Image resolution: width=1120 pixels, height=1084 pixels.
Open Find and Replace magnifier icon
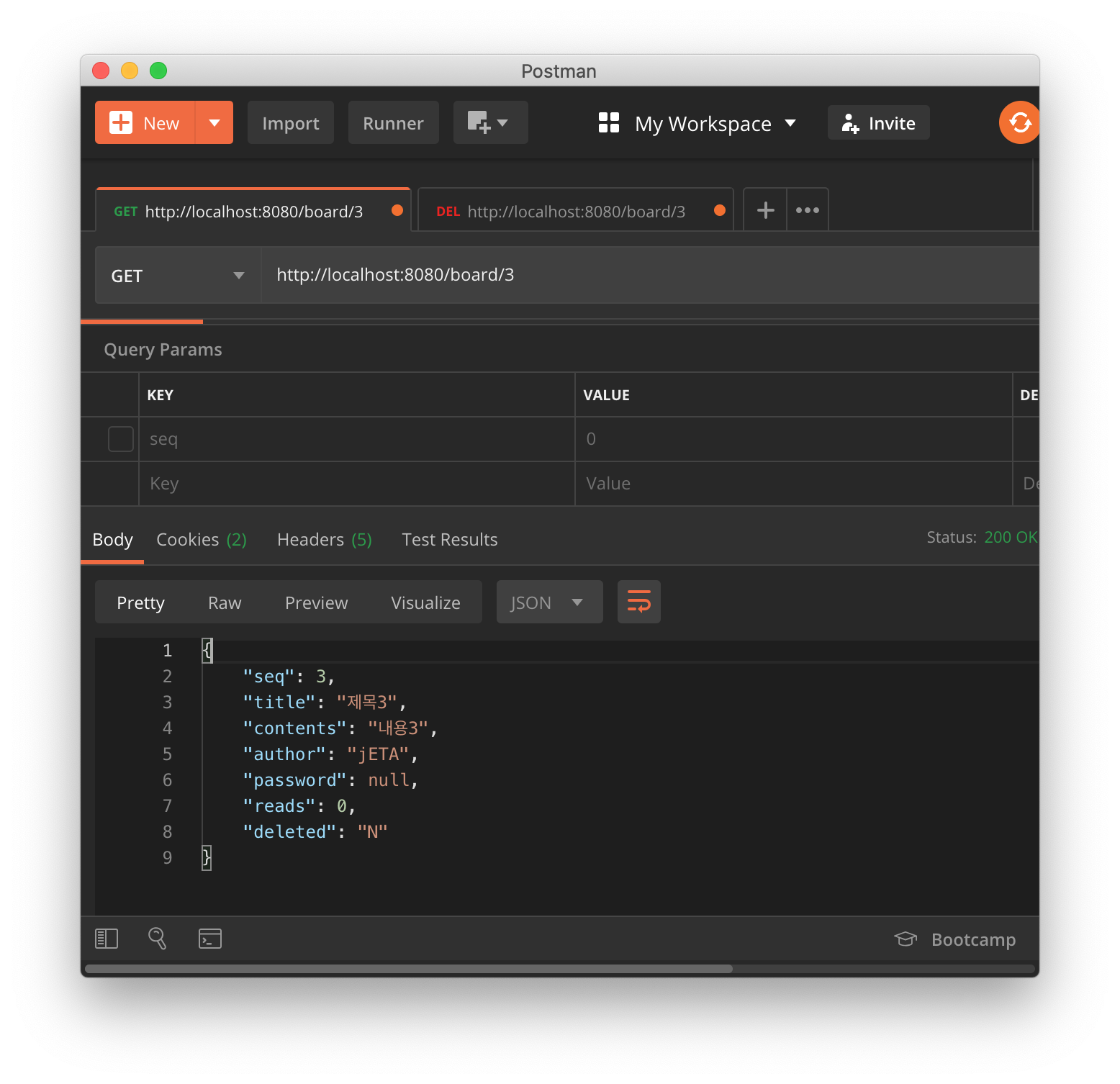click(158, 939)
